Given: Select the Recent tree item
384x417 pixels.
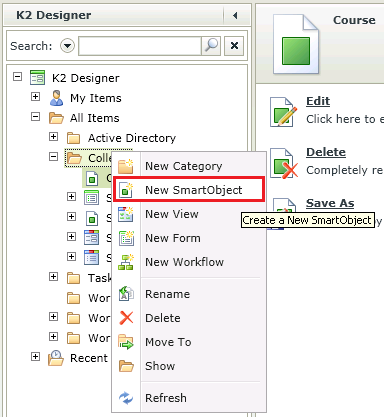Looking at the screenshot, I should 89,358.
